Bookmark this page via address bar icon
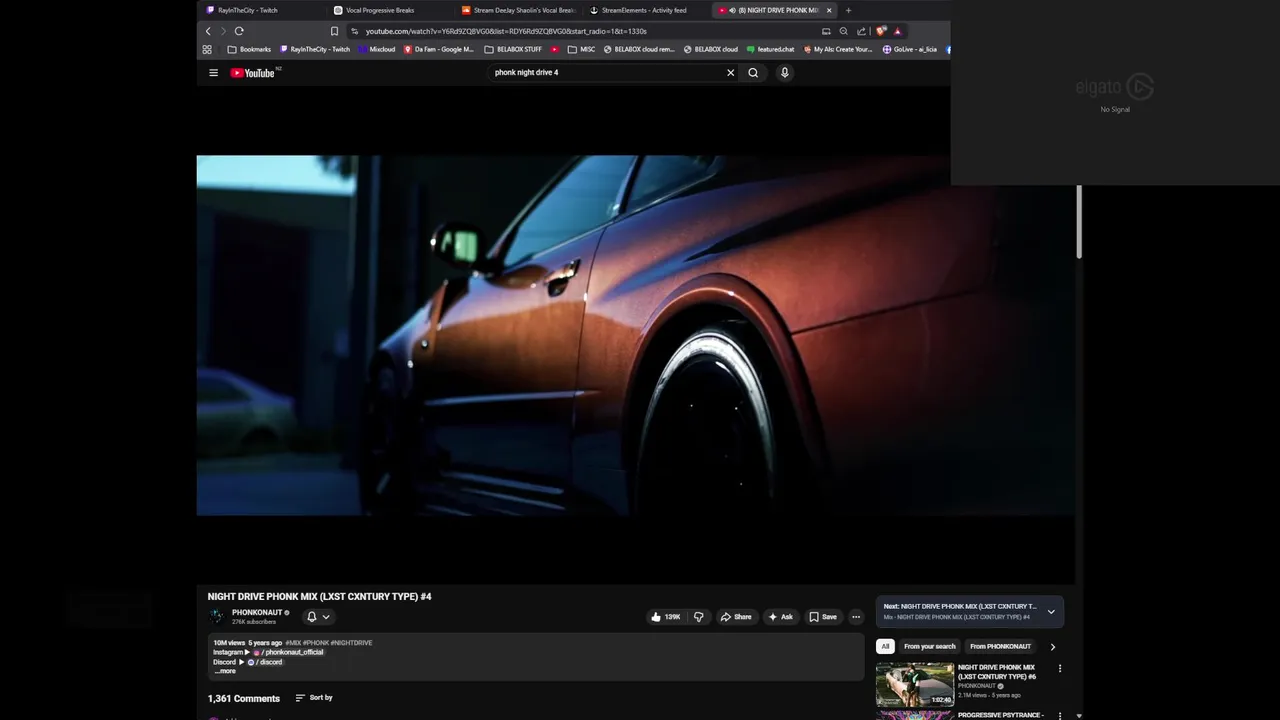1280x720 pixels. click(334, 31)
